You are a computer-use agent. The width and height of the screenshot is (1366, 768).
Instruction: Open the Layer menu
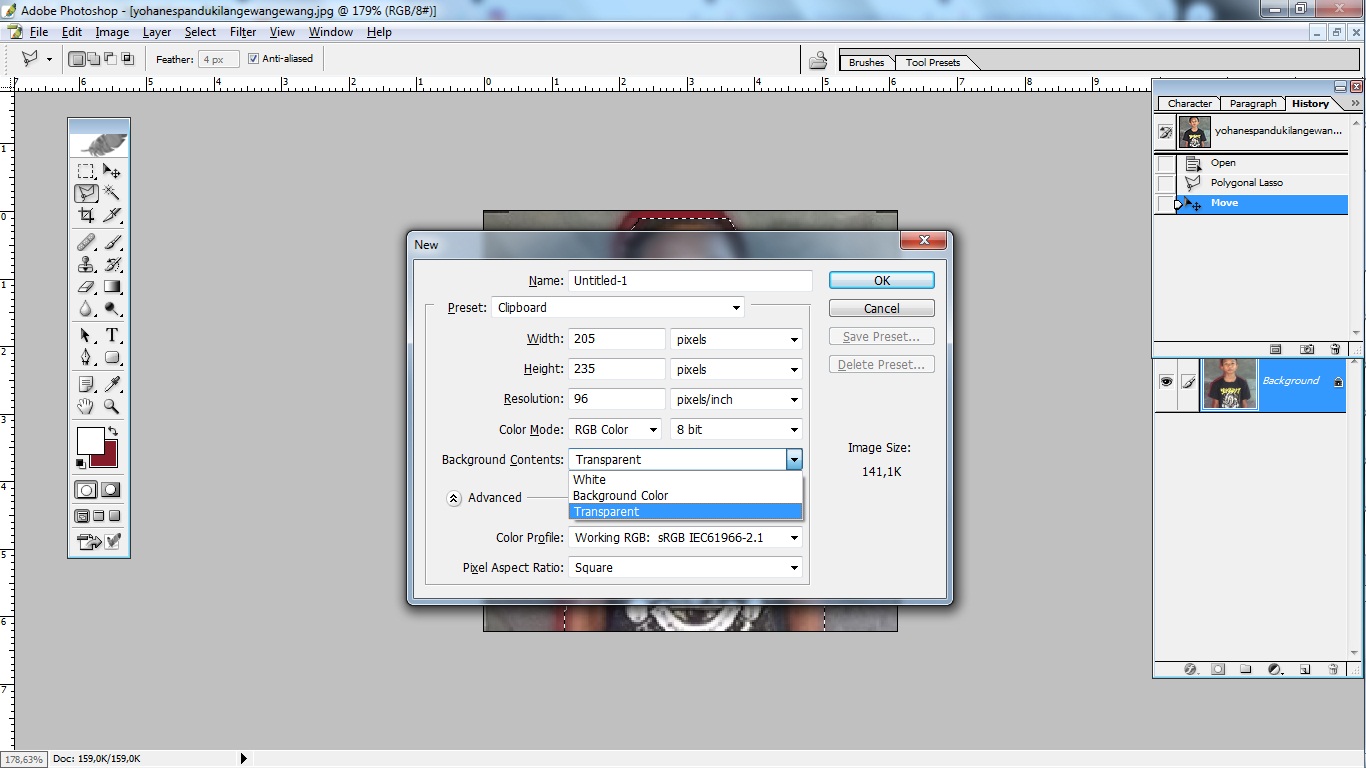click(x=157, y=32)
